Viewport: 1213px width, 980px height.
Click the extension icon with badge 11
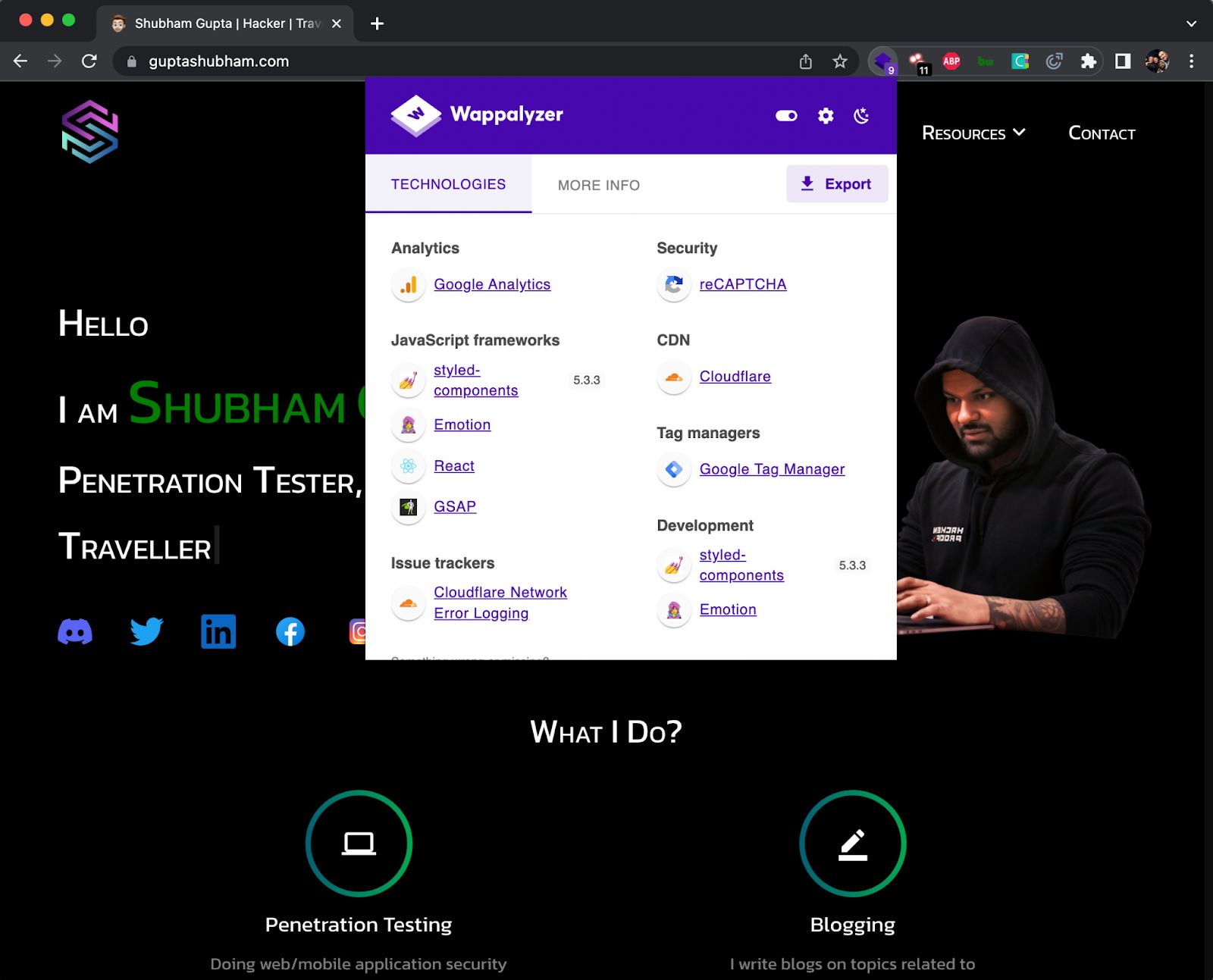[x=918, y=62]
